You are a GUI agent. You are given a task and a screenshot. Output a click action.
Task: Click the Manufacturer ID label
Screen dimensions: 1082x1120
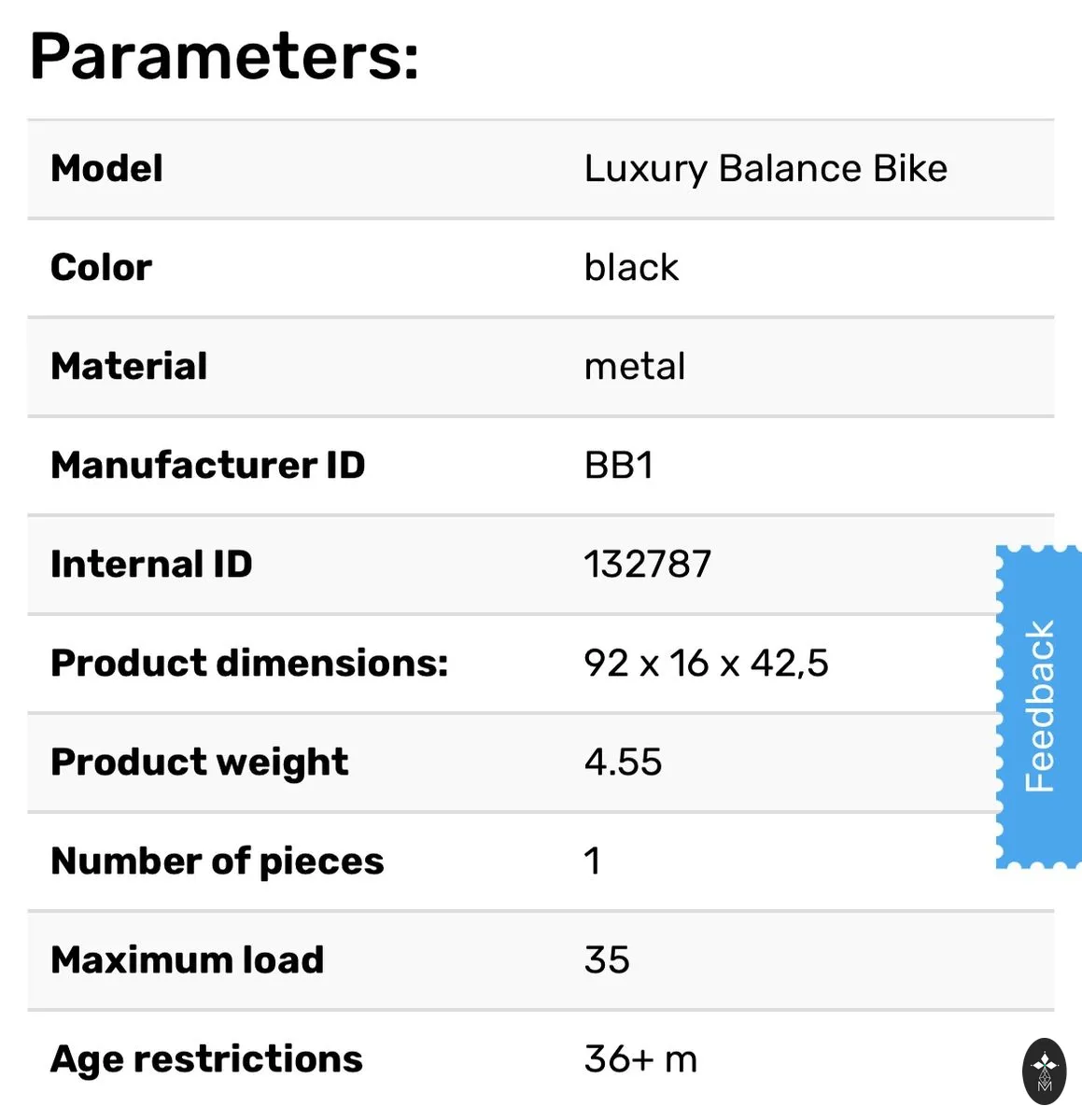click(208, 466)
